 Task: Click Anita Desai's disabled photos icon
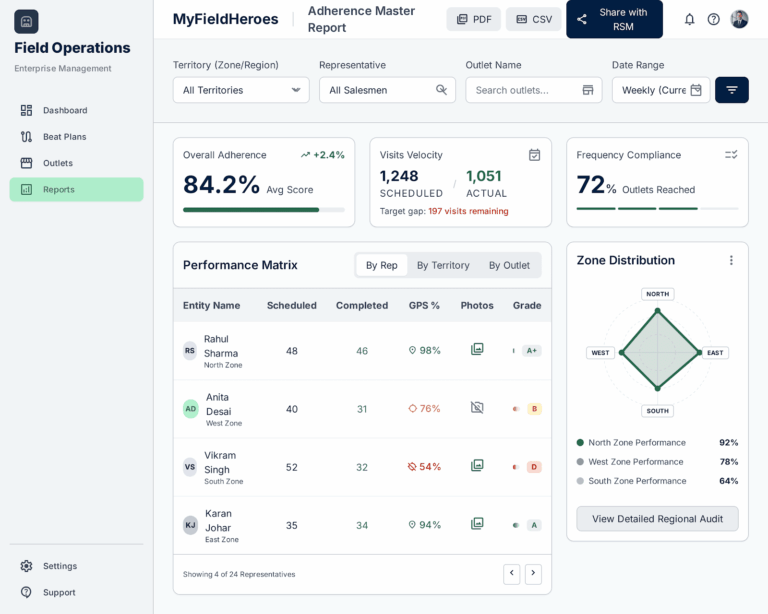click(x=477, y=407)
